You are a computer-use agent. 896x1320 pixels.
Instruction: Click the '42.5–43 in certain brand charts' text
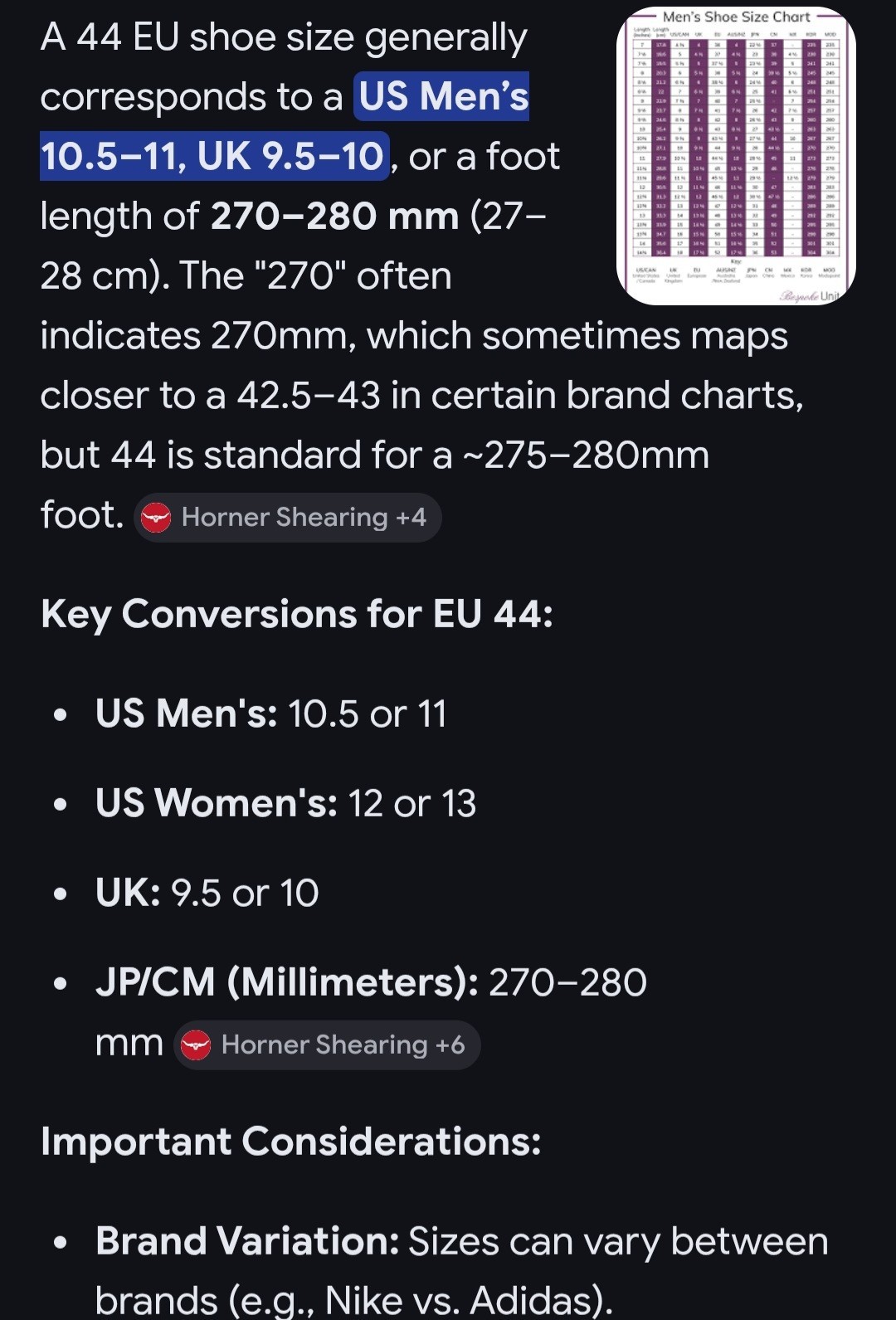[520, 396]
